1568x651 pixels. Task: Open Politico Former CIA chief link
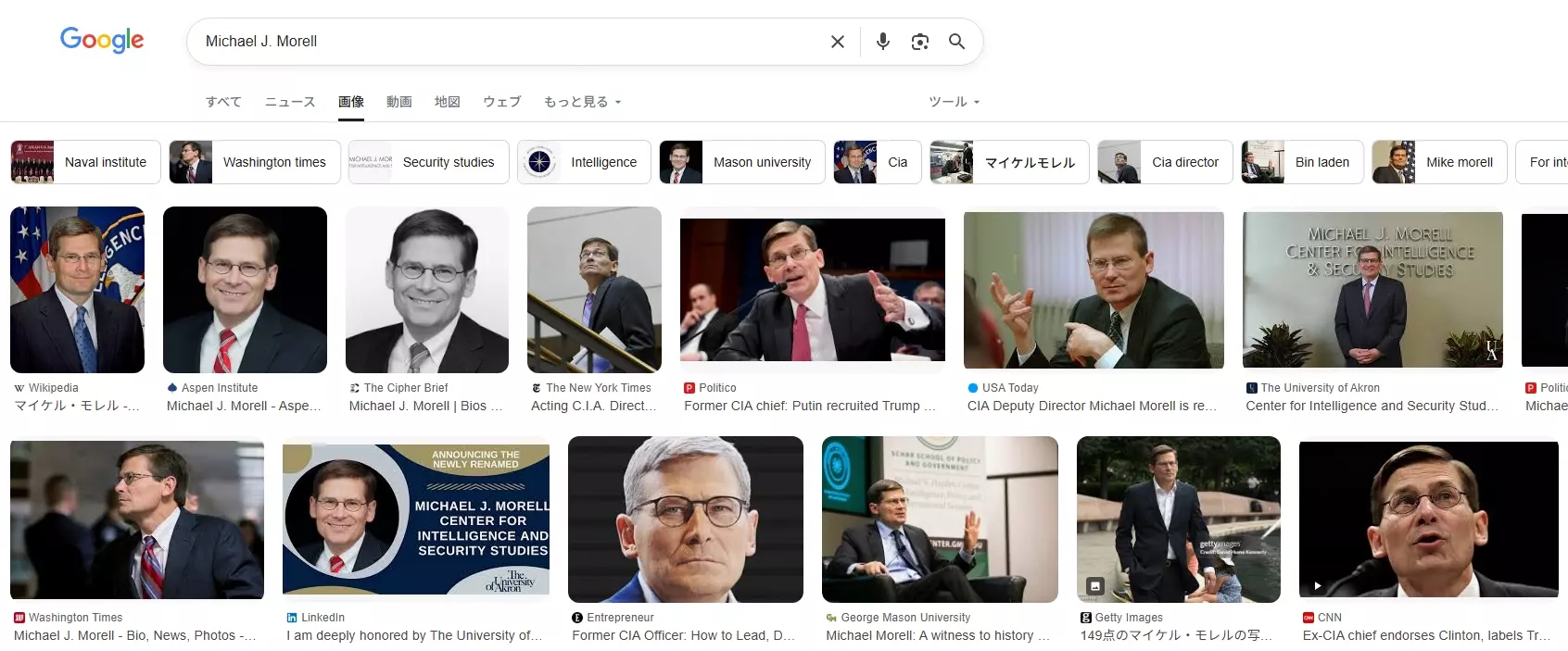coord(809,406)
